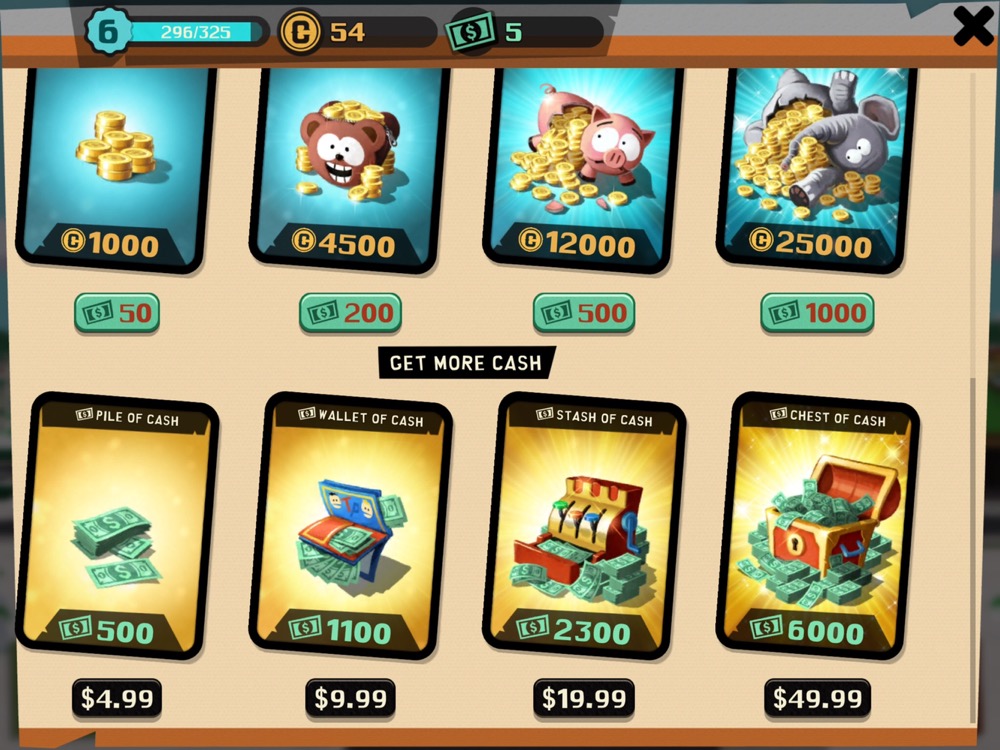
Task: Open the Wallet of Cash card
Action: (350, 526)
